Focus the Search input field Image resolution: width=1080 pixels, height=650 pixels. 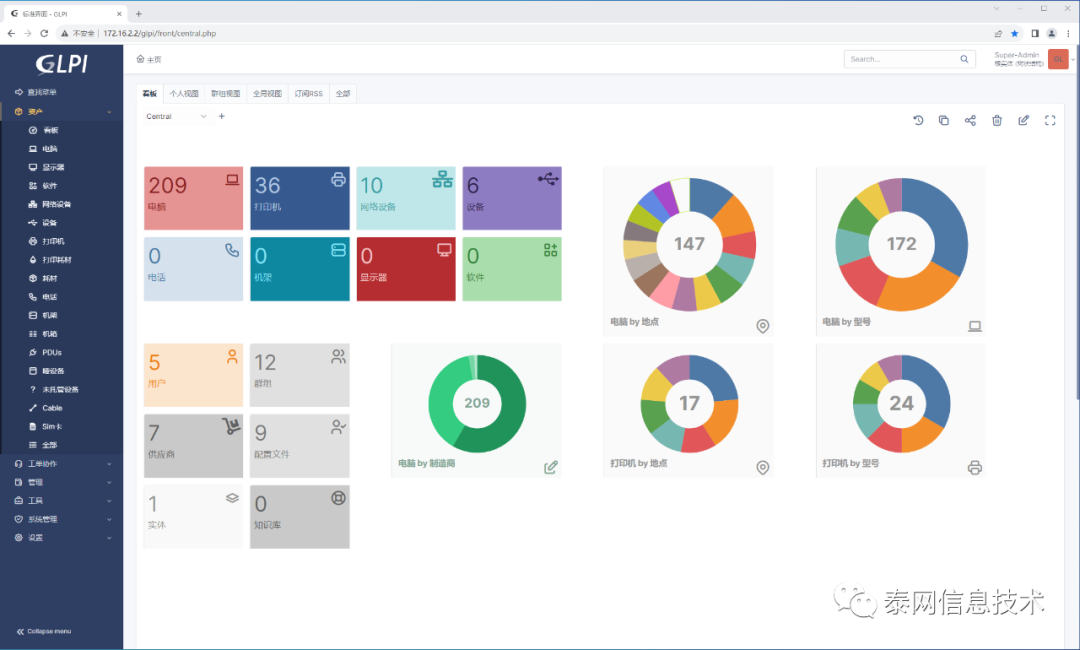coord(902,59)
